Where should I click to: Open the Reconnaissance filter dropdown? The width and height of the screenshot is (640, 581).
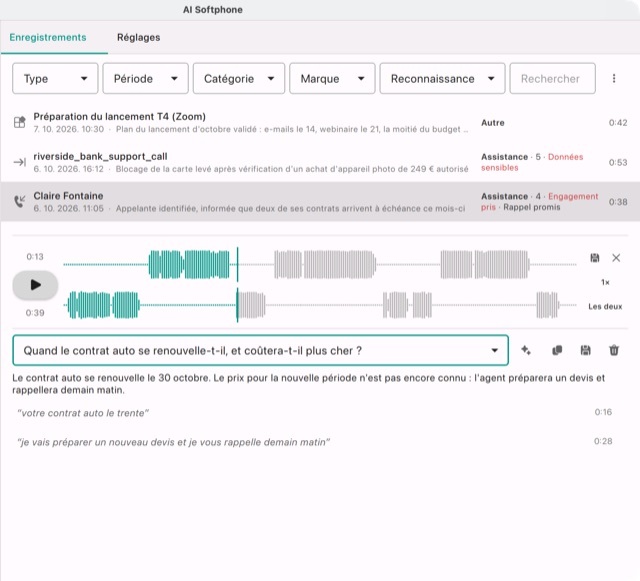(442, 78)
